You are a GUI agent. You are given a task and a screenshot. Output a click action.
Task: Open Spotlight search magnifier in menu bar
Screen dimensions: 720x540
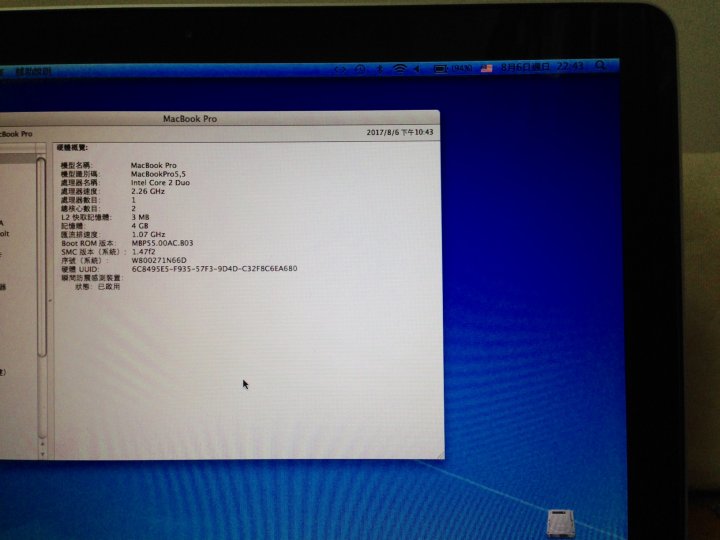600,66
